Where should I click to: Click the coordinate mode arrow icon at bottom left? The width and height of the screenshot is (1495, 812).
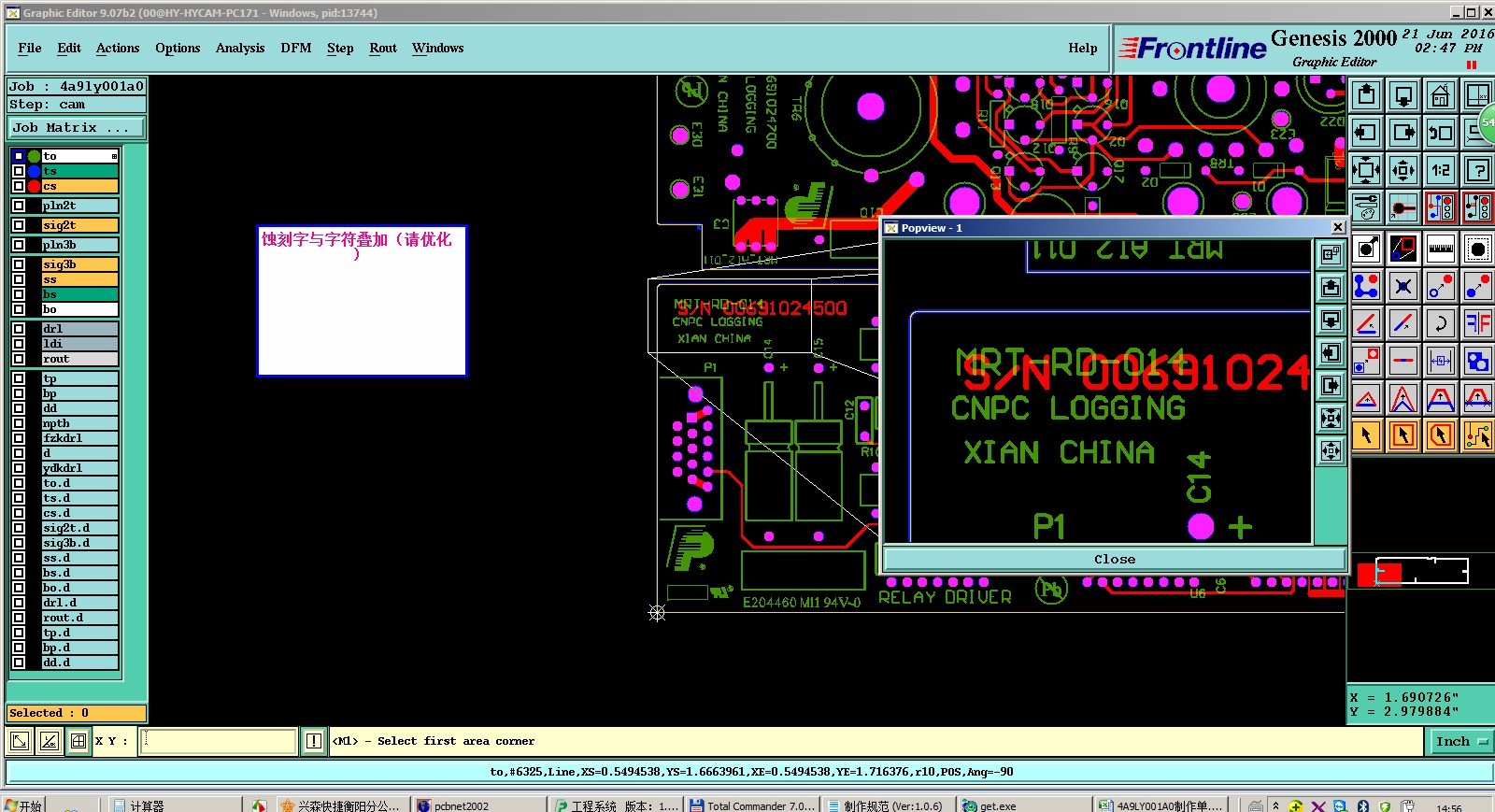coord(20,742)
